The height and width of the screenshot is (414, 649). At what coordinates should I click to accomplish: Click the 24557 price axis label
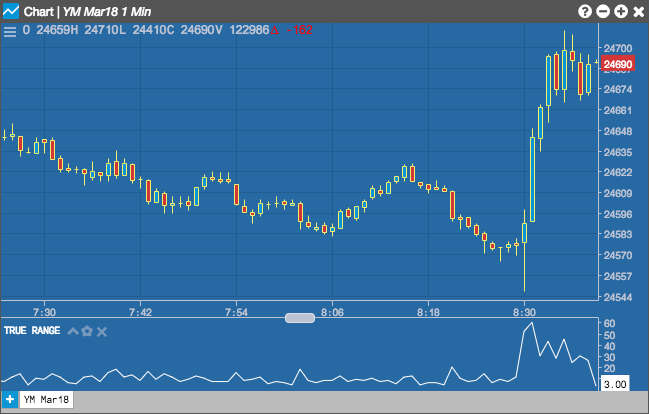pos(618,276)
